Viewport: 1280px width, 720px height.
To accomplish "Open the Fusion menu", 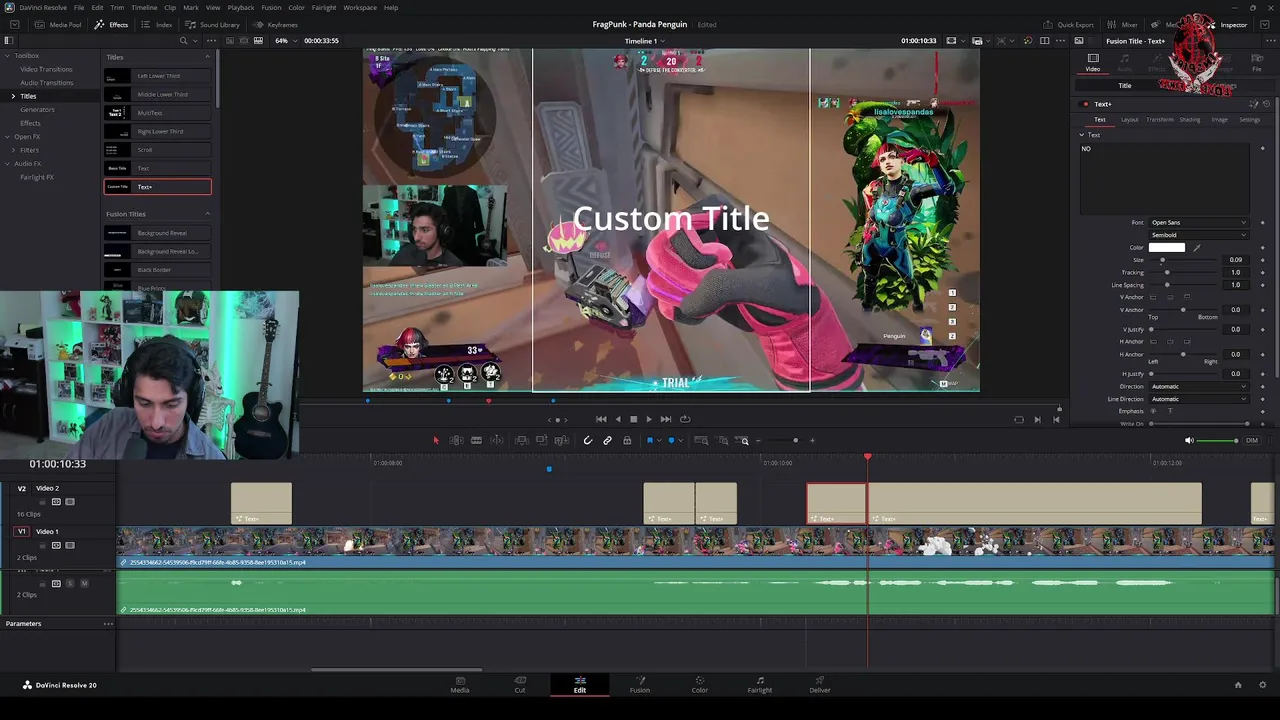I will 271,7.
